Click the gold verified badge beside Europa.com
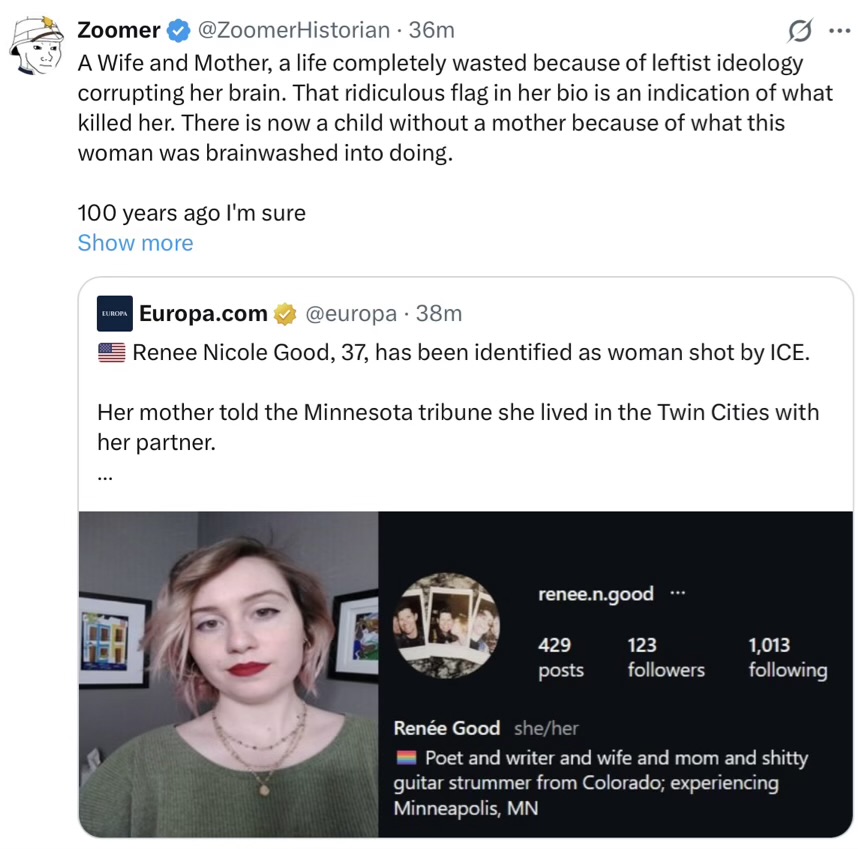Image resolution: width=858 pixels, height=849 pixels. pos(285,314)
